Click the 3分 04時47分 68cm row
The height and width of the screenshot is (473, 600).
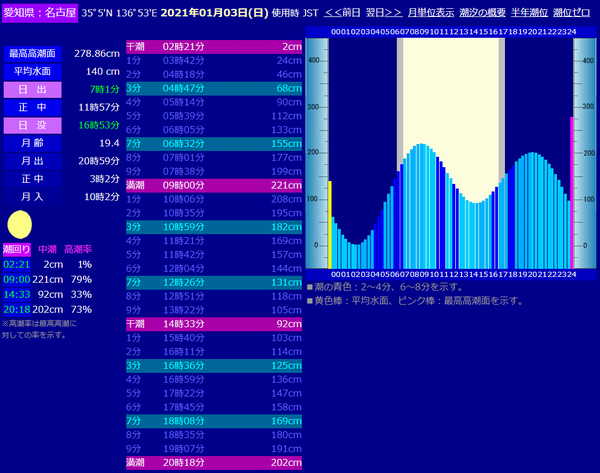(x=214, y=88)
